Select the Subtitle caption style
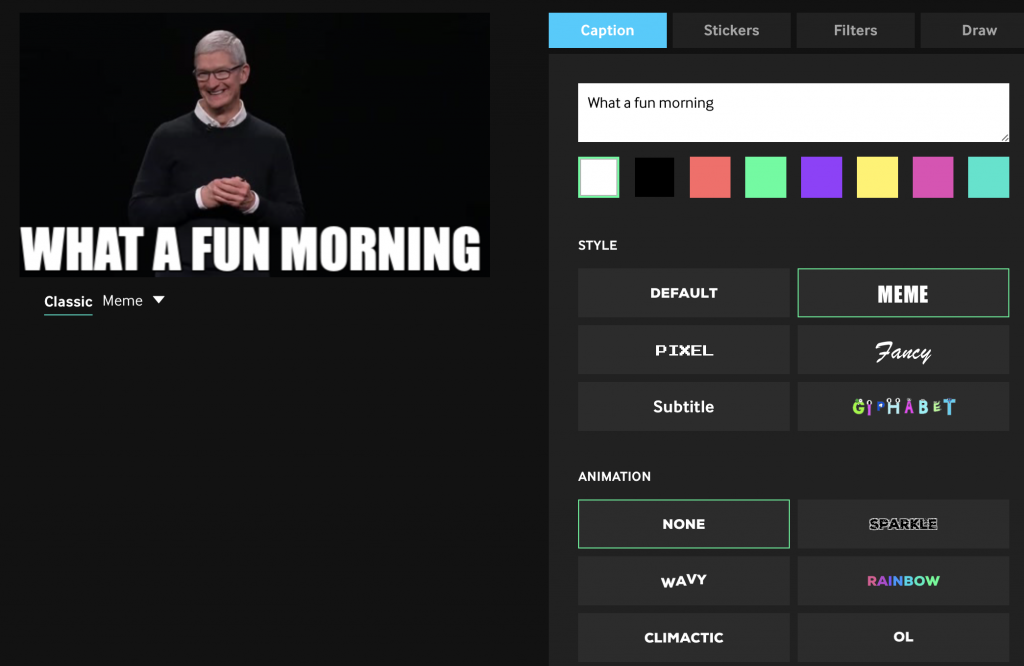 683,407
